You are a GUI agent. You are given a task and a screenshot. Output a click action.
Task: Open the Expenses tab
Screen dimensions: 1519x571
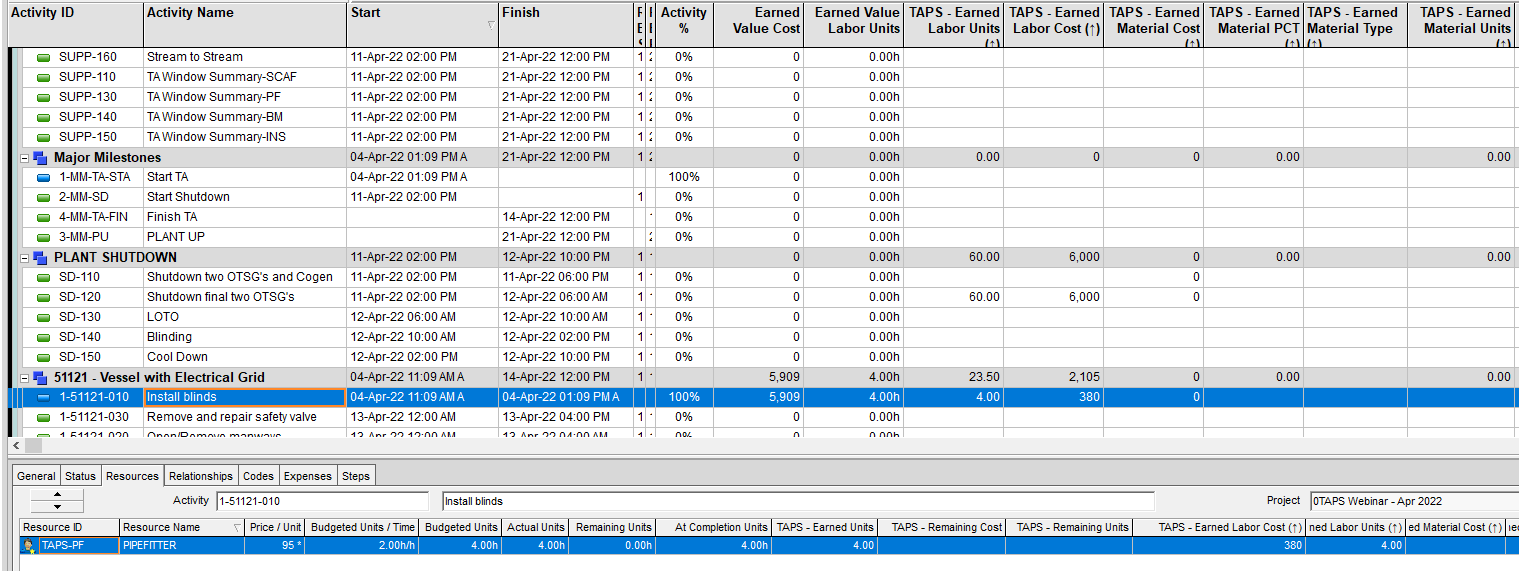[307, 476]
